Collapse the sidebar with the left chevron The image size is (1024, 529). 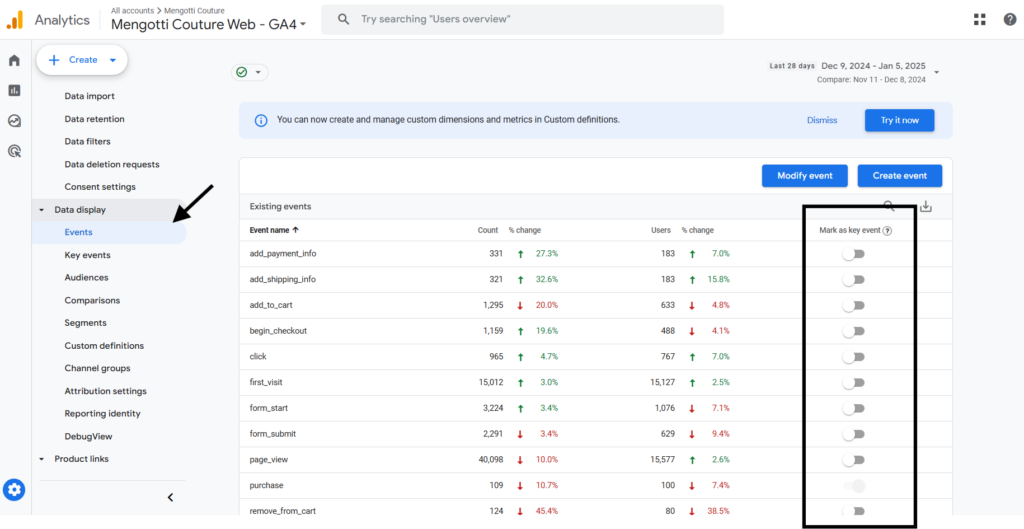170,498
